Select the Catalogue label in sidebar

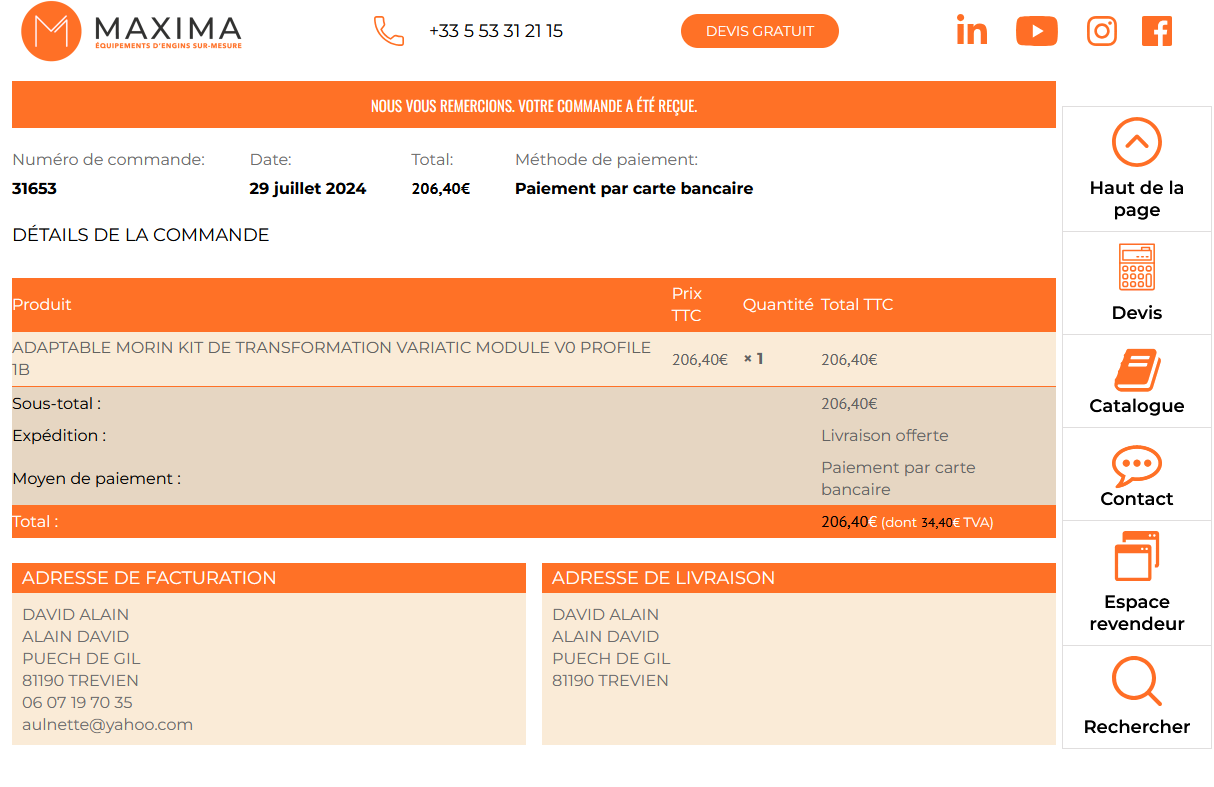(1136, 406)
